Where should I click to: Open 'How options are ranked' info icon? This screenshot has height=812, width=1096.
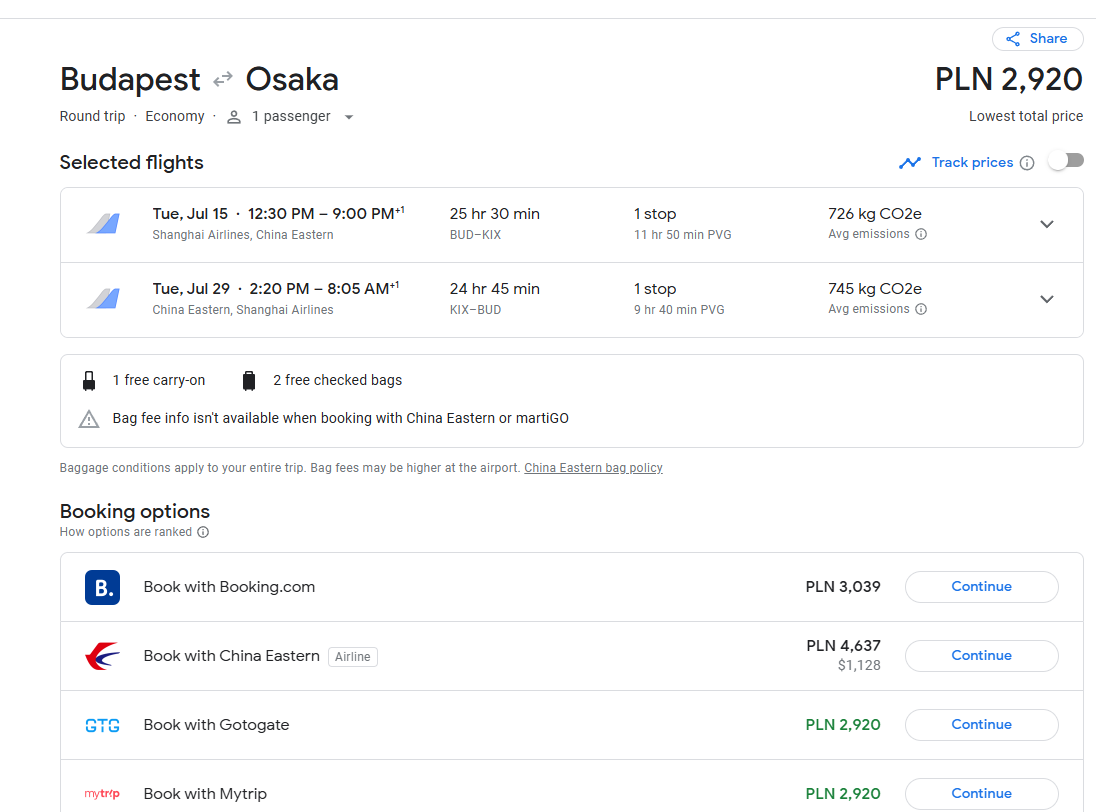203,532
